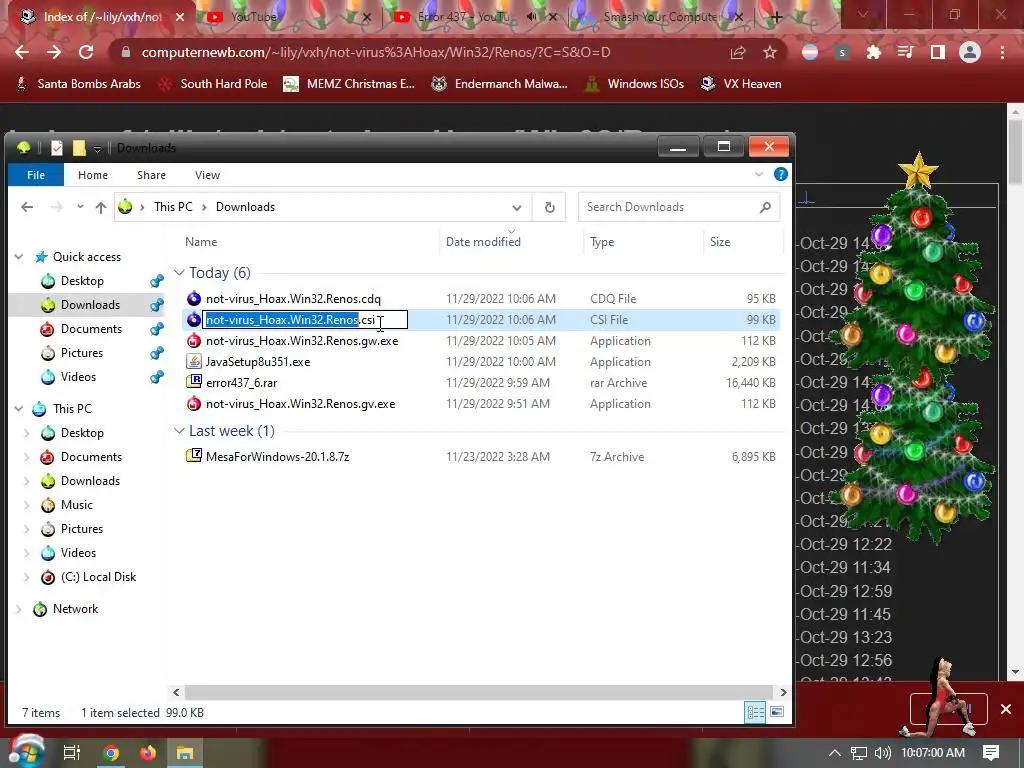Share this page from address bar
The image size is (1024, 768).
738,52
